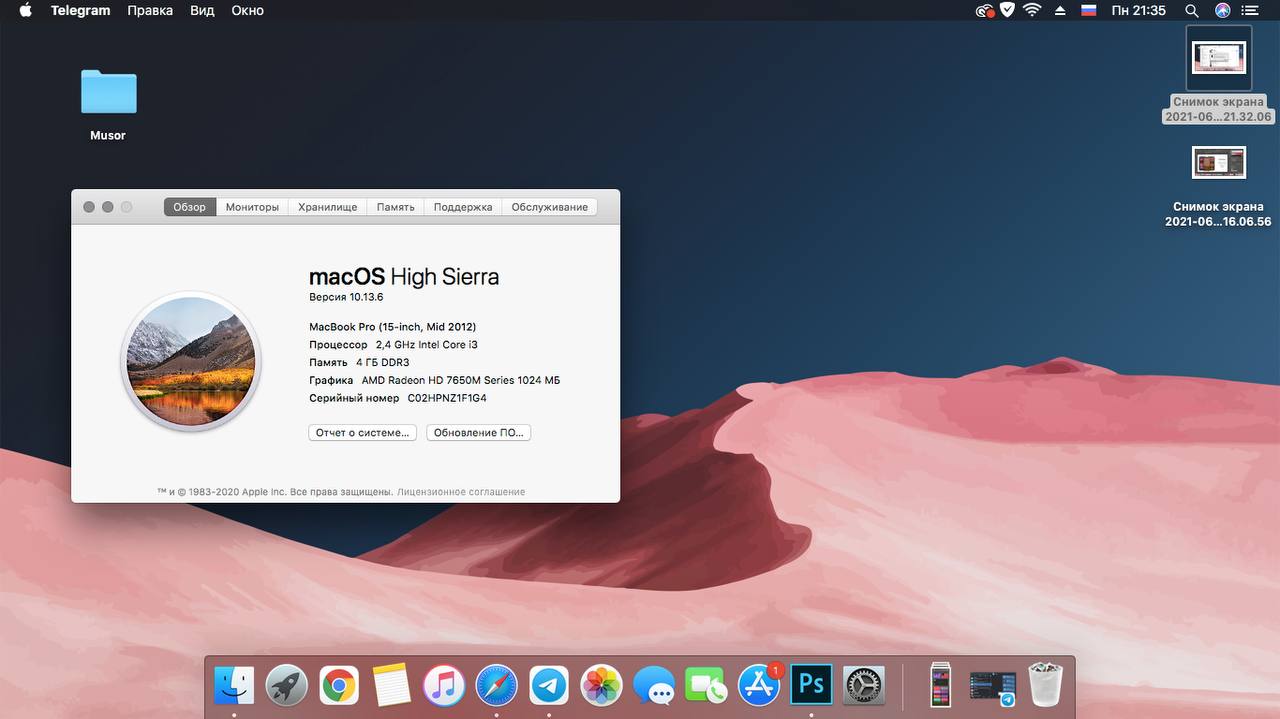Screen dimensions: 1280x719
Task: Open FaceTime icon in the Dock
Action: pyautogui.click(x=707, y=686)
